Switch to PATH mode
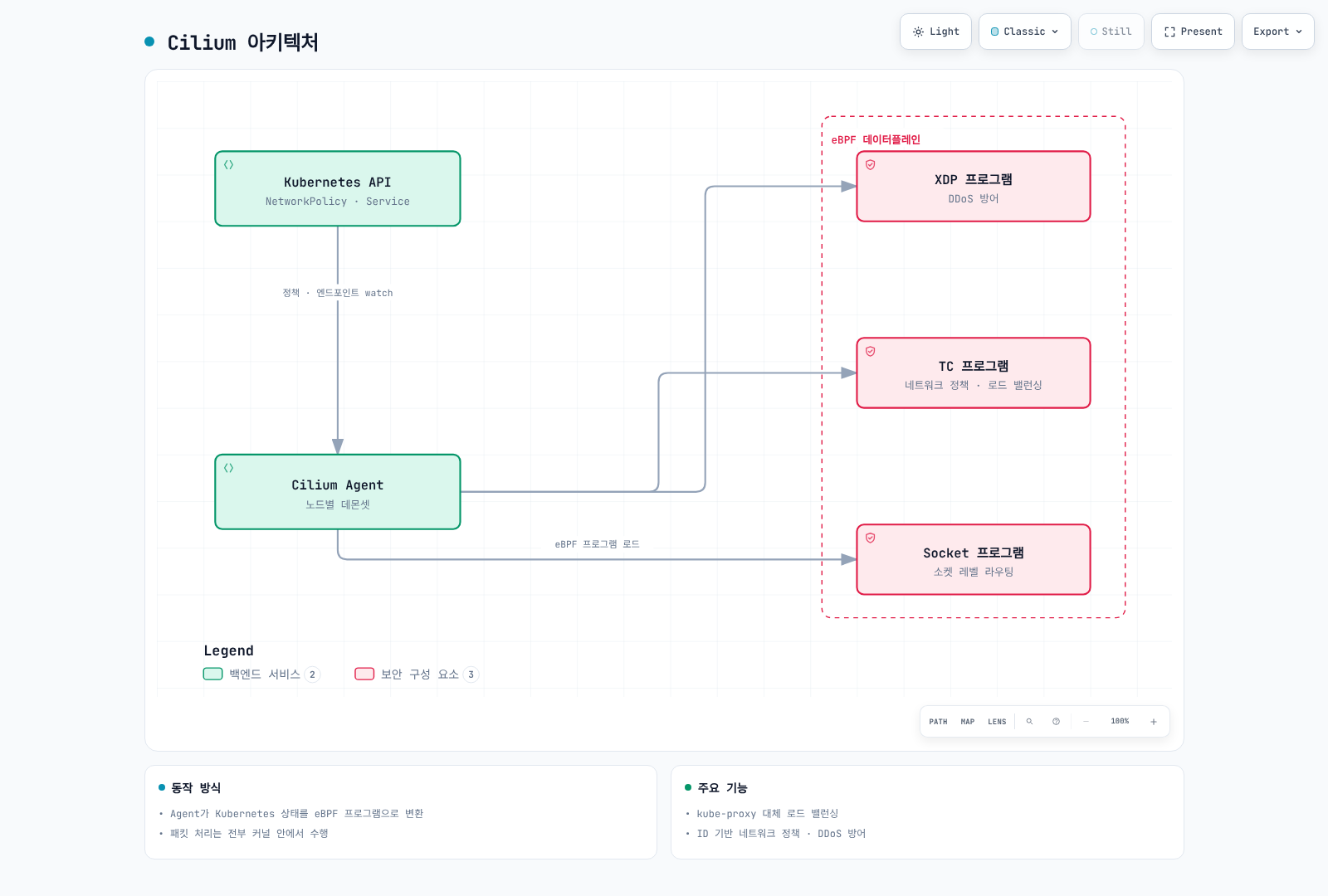This screenshot has width=1328, height=896. point(938,722)
